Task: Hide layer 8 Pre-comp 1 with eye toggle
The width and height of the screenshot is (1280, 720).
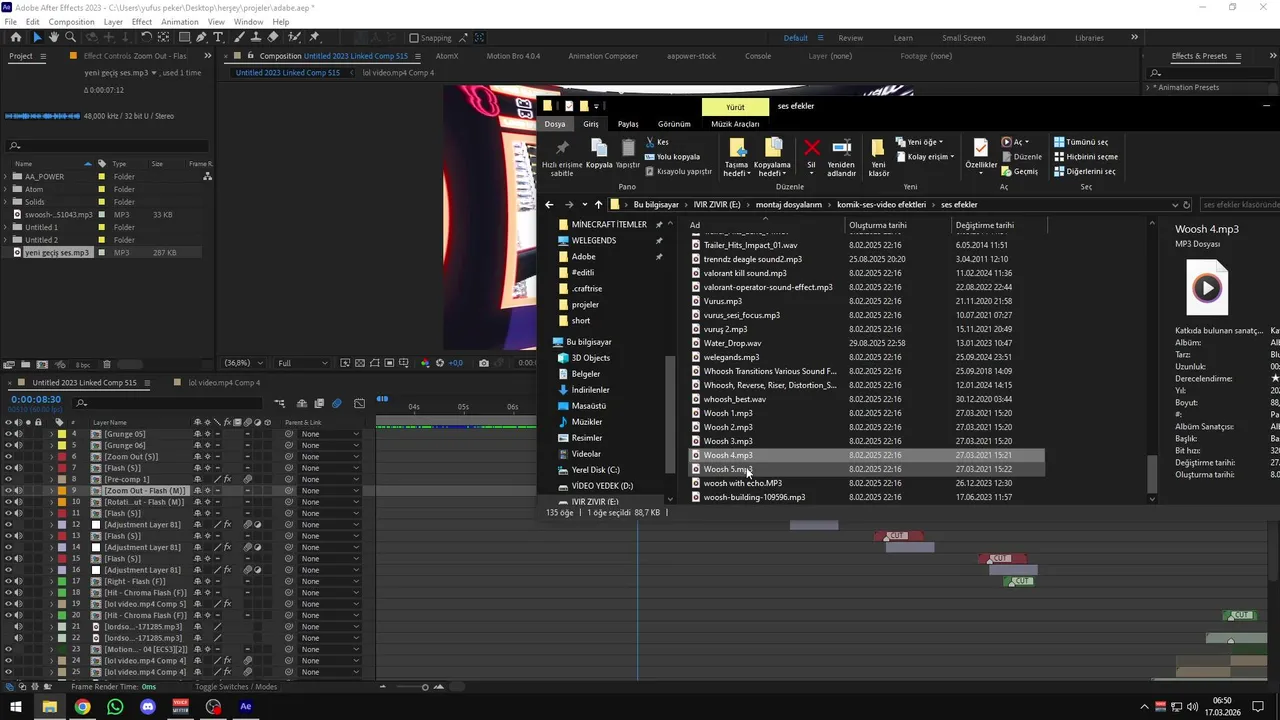Action: tap(8, 479)
